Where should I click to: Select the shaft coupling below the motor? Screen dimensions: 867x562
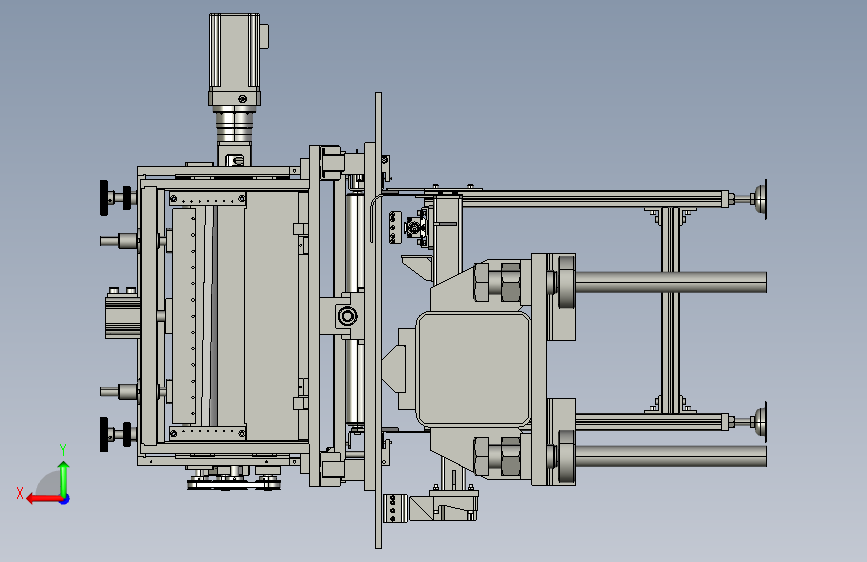tap(234, 126)
